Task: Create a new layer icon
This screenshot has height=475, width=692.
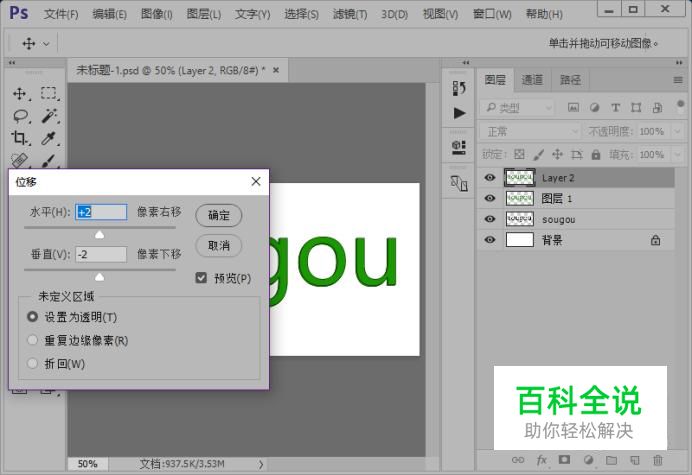Action: click(635, 460)
